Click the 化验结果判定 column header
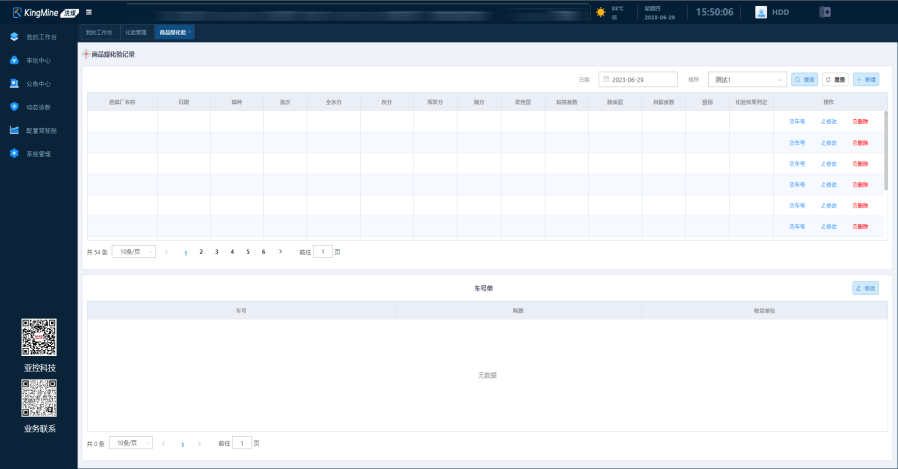The image size is (898, 469). [x=751, y=102]
